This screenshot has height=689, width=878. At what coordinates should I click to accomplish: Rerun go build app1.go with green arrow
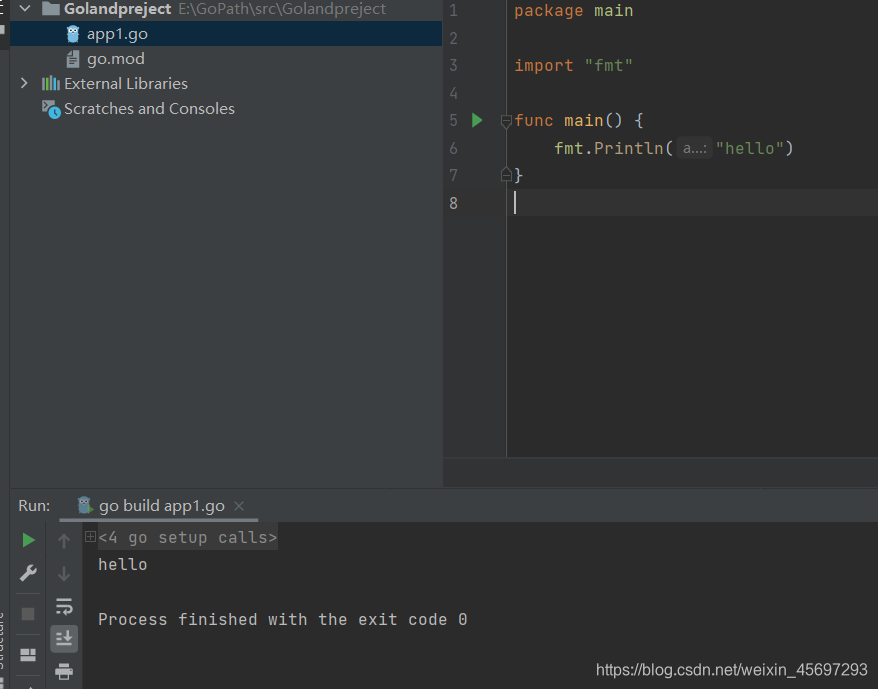28,540
